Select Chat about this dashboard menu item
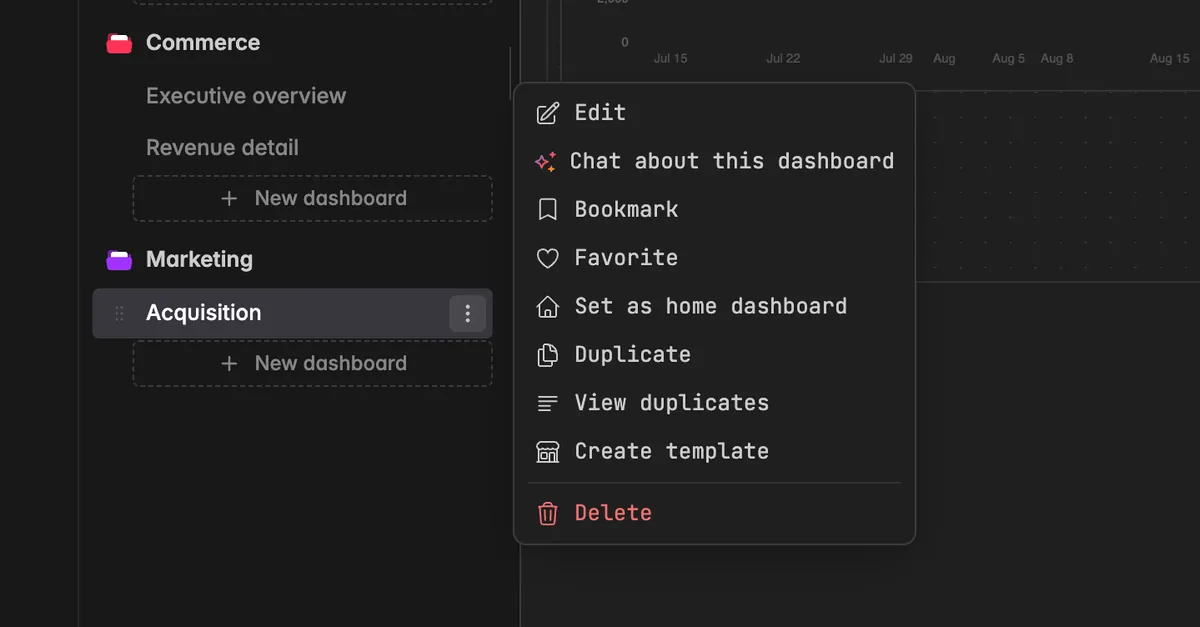The height and width of the screenshot is (627, 1200). tap(714, 161)
